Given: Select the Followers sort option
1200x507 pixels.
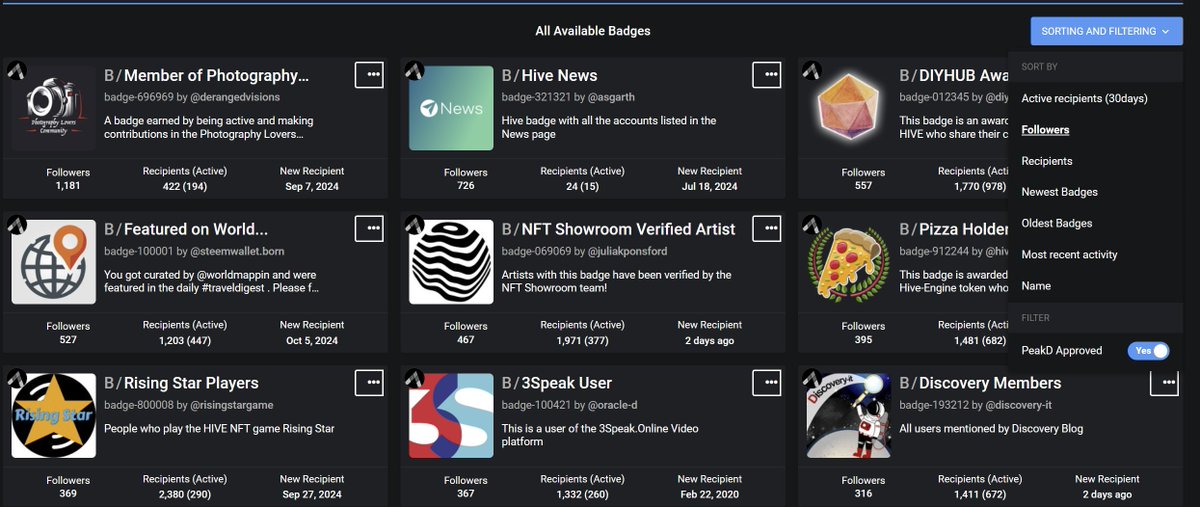Looking at the screenshot, I should (x=1045, y=130).
